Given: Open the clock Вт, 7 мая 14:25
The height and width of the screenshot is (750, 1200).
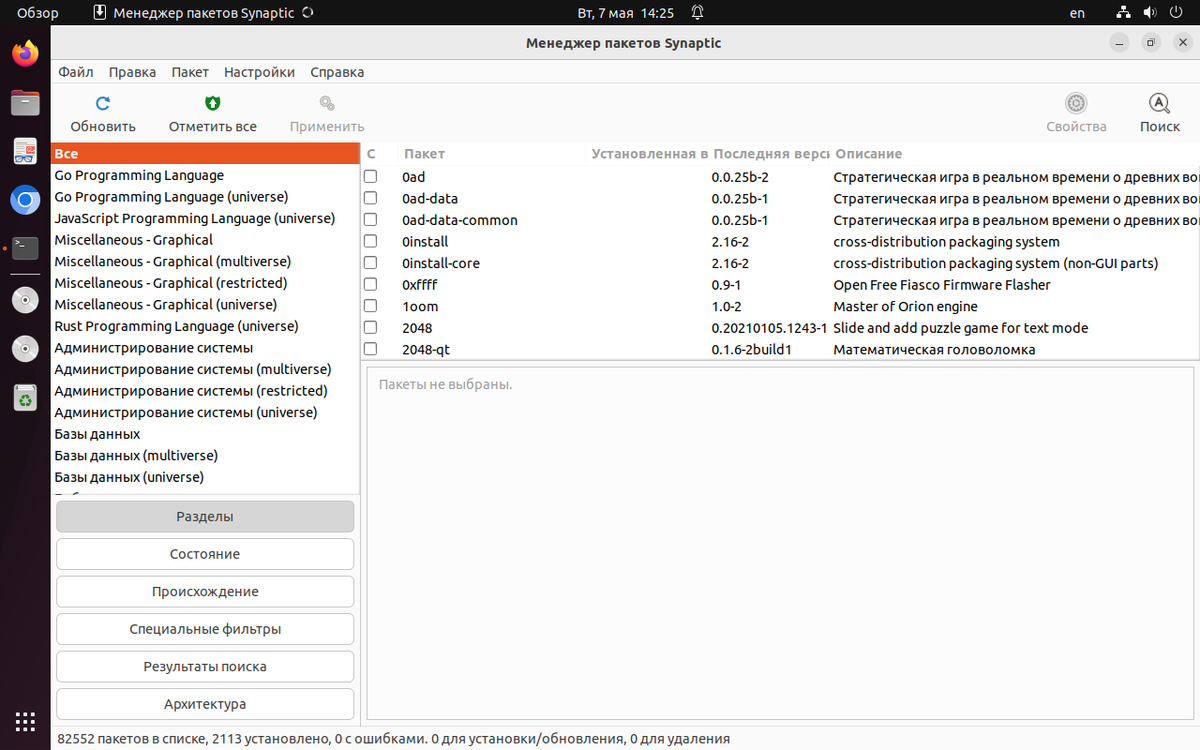Looking at the screenshot, I should pos(626,13).
